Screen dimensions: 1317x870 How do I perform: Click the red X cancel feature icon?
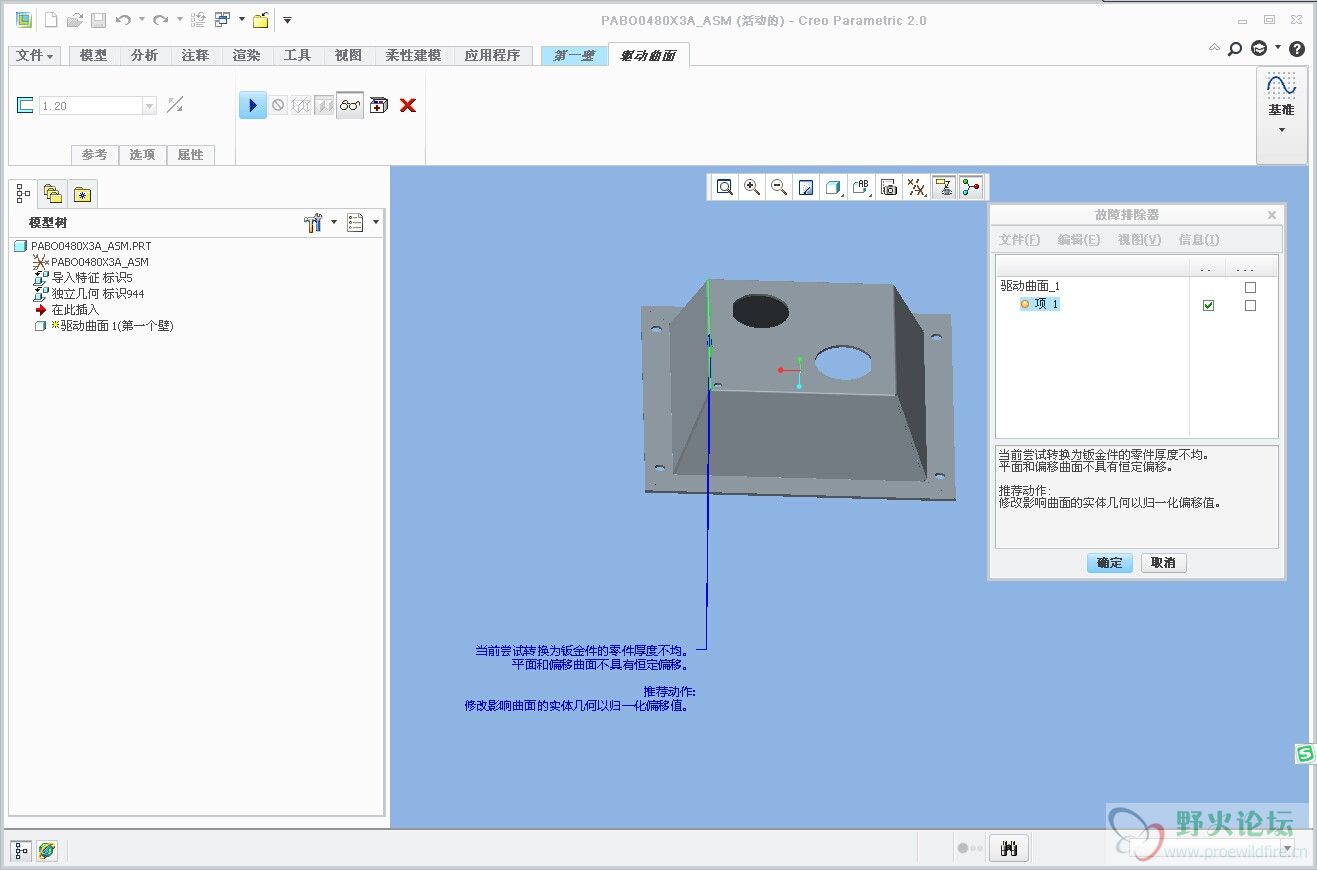[408, 105]
